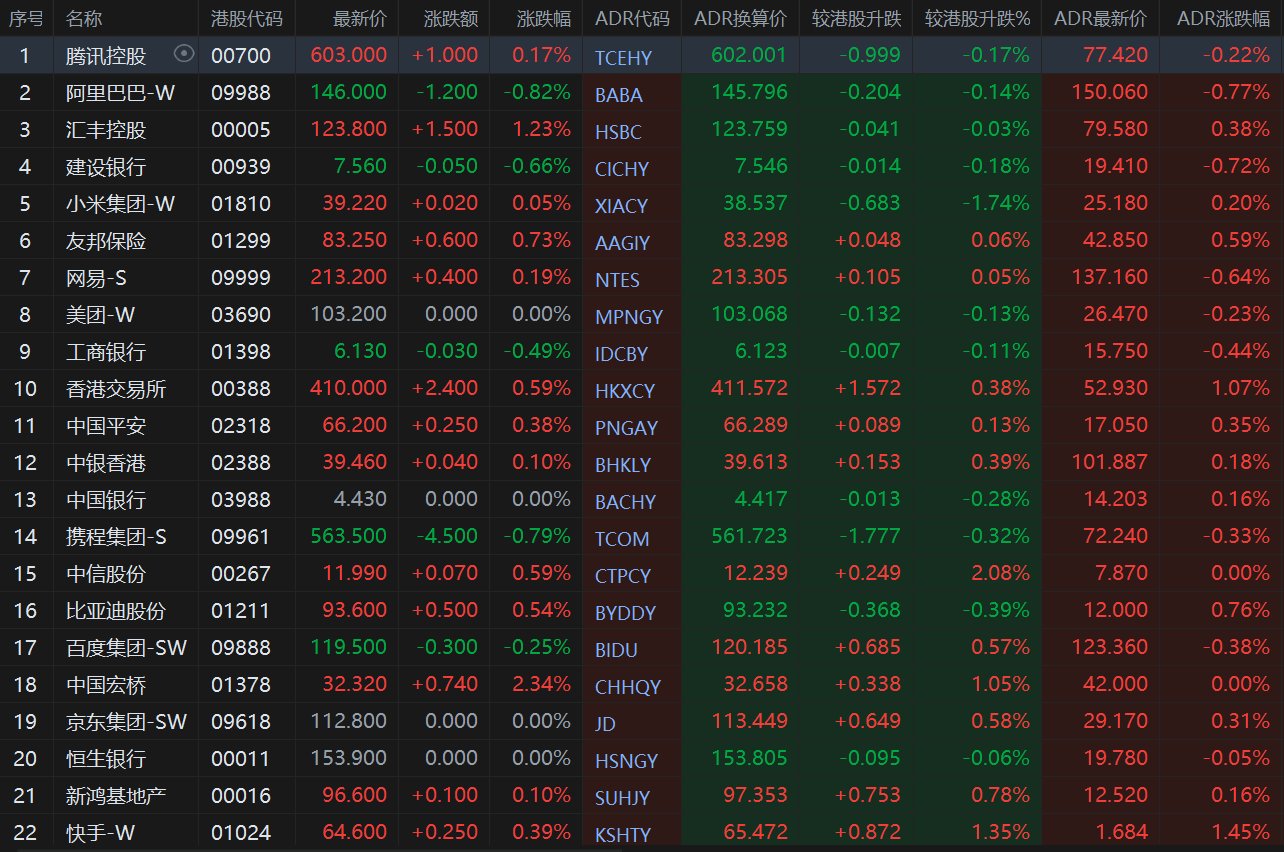The image size is (1284, 852).
Task: Click the ADR converted price 561.723
Action: pos(749,537)
